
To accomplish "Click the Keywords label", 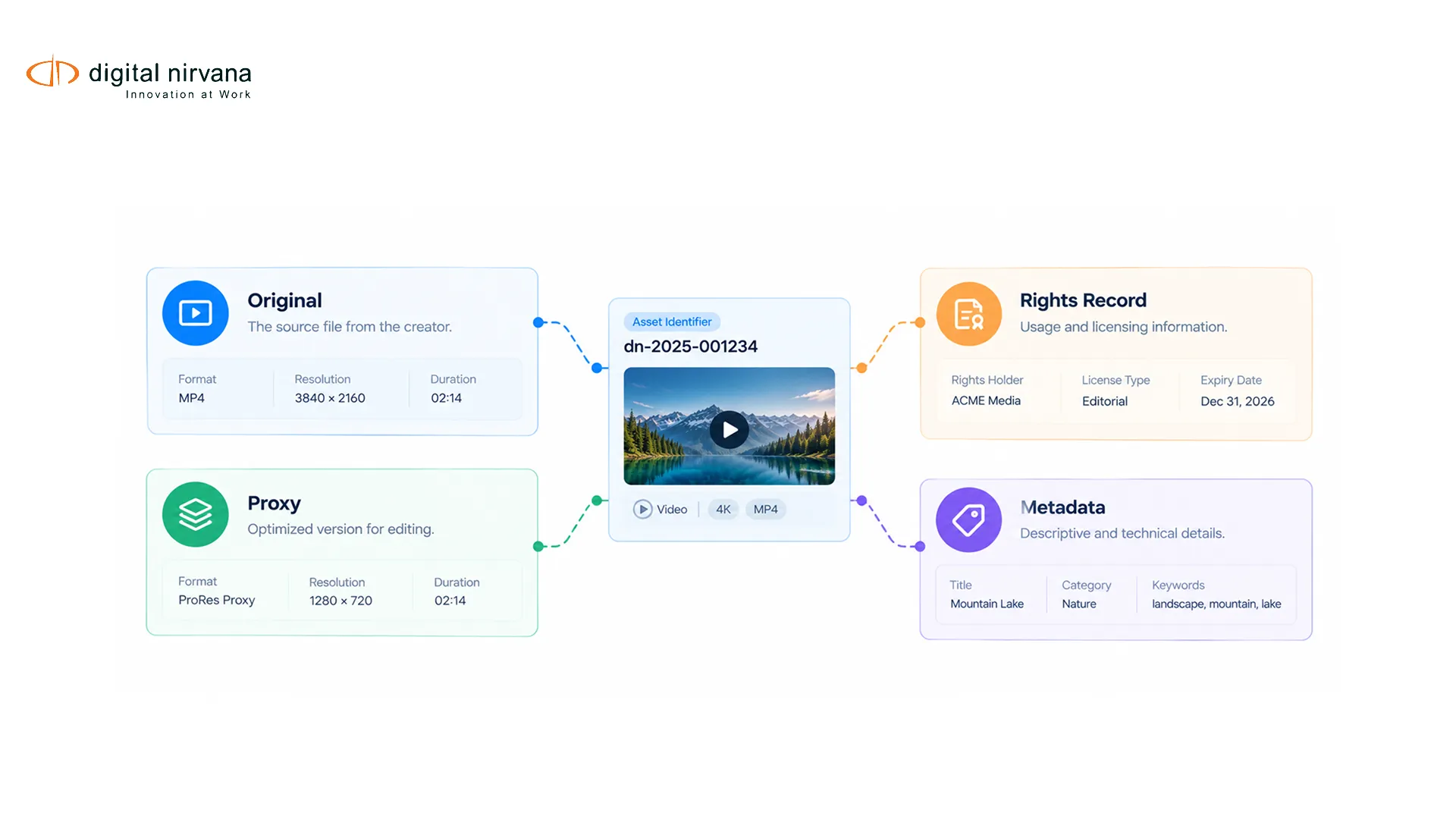I will [x=1178, y=585].
